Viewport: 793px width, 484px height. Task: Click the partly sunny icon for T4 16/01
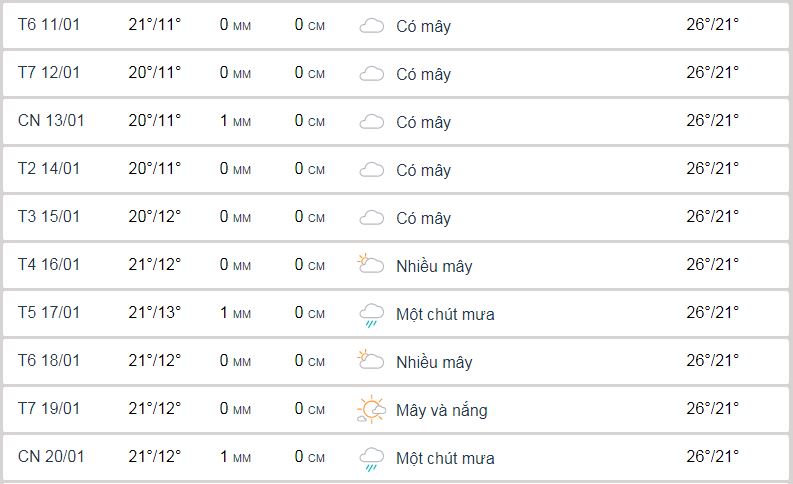pos(371,264)
